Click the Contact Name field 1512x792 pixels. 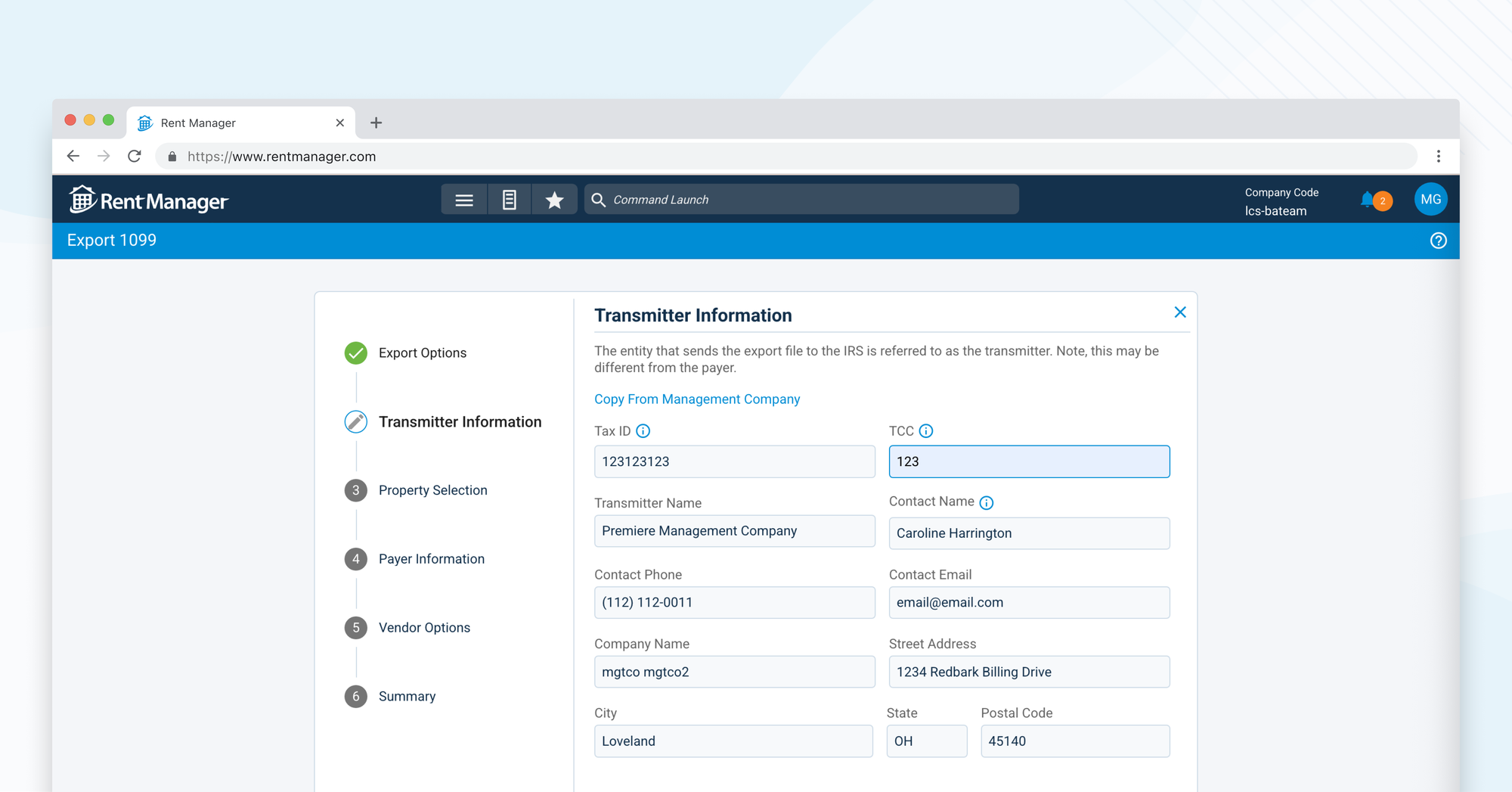coord(1029,533)
